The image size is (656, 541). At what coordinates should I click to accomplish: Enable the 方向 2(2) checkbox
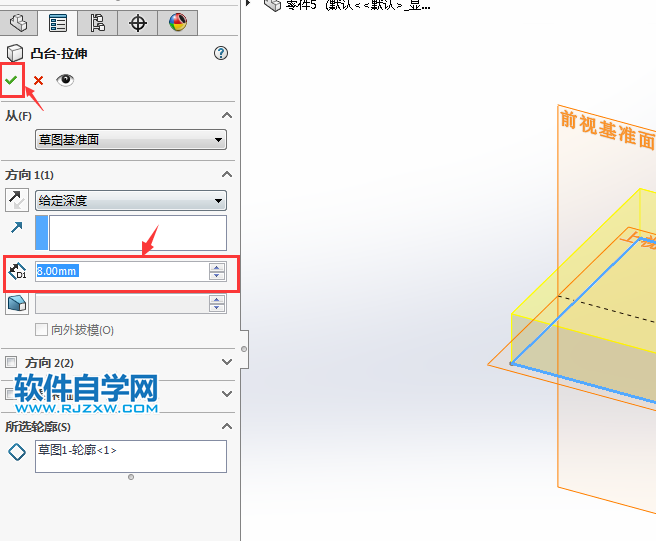(x=11, y=362)
